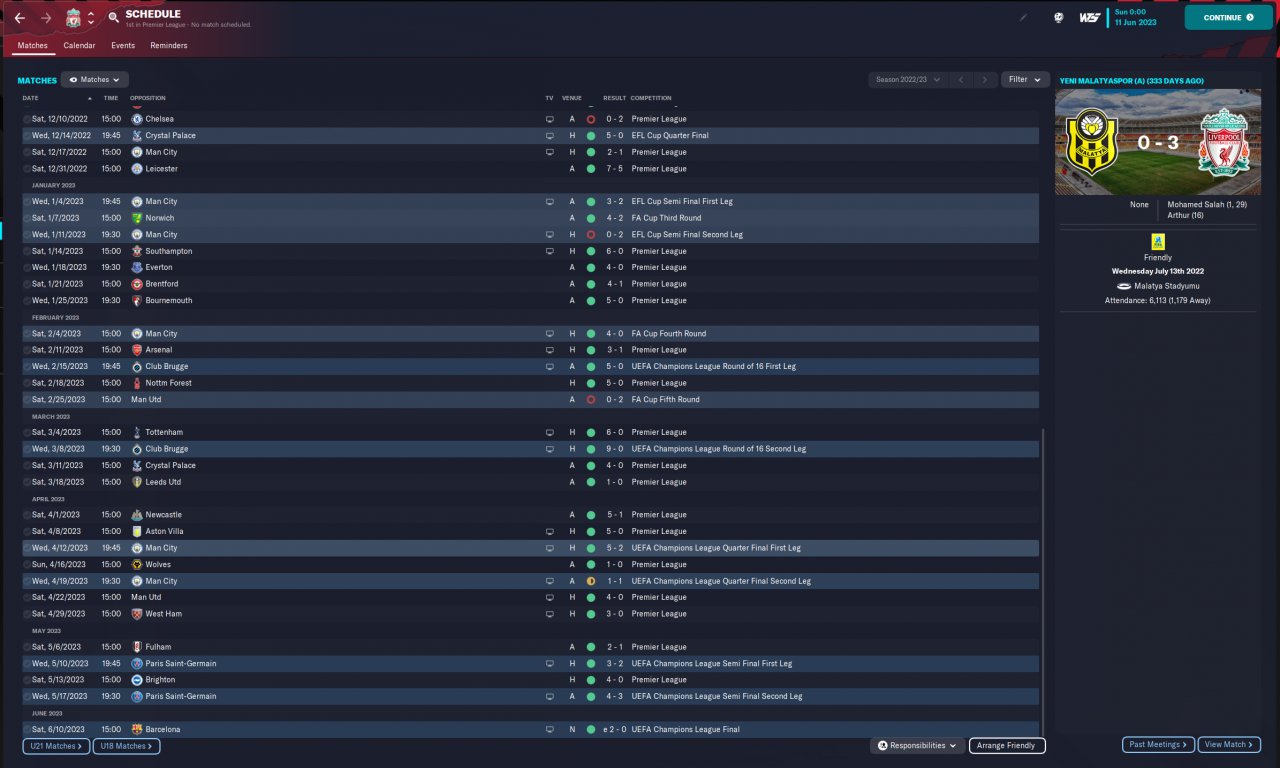
Task: Toggle the row marker for Fulham 5/6/2023
Action: click(27, 647)
